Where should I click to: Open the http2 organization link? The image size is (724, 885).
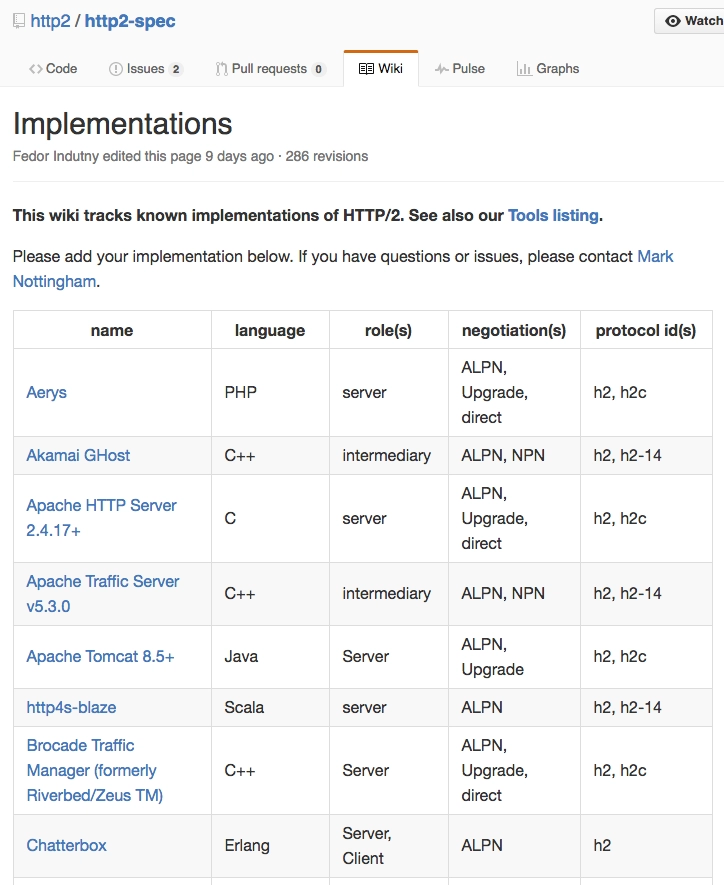click(x=50, y=21)
